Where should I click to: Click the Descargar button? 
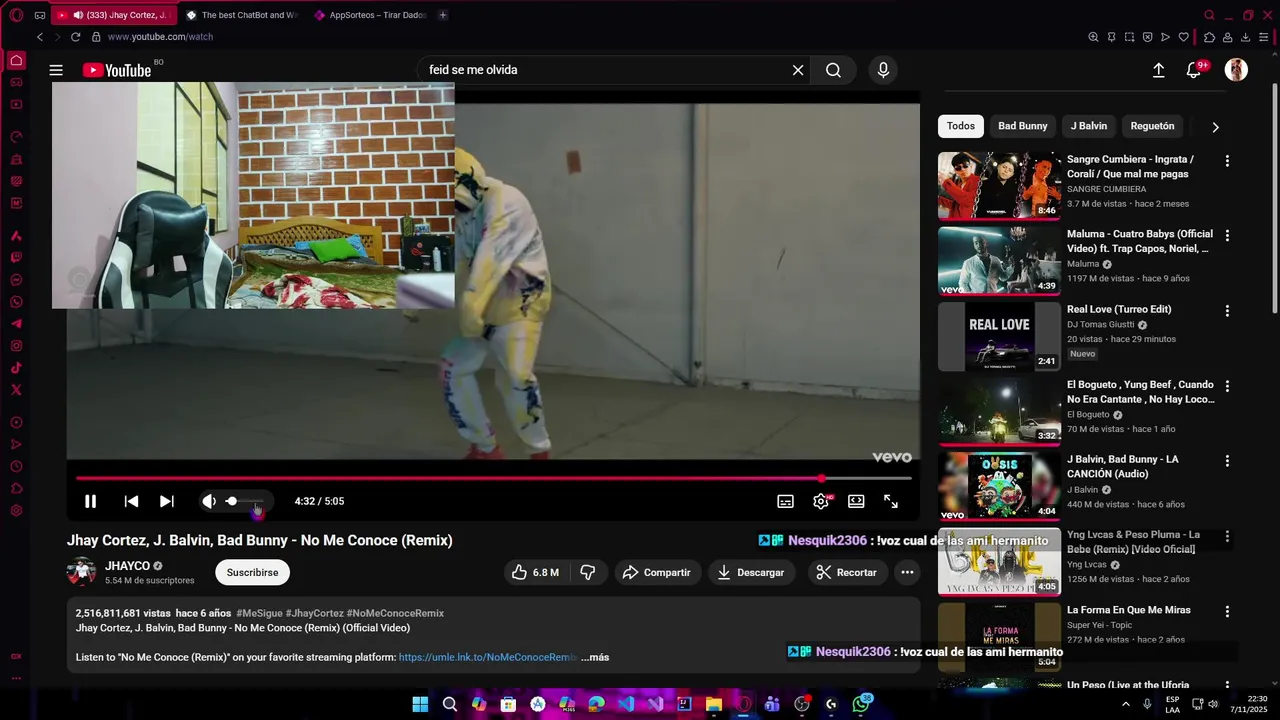[x=751, y=572]
